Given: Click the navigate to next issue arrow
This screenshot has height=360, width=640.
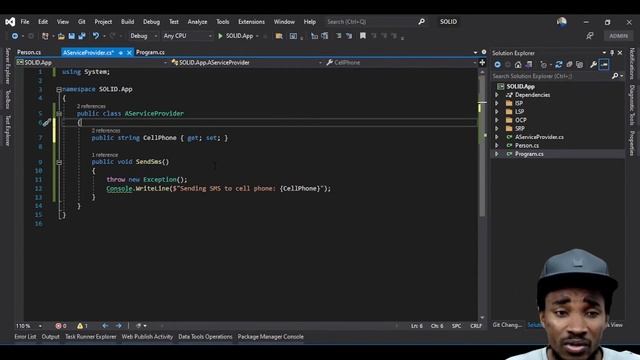Looking at the screenshot, I should [118, 326].
